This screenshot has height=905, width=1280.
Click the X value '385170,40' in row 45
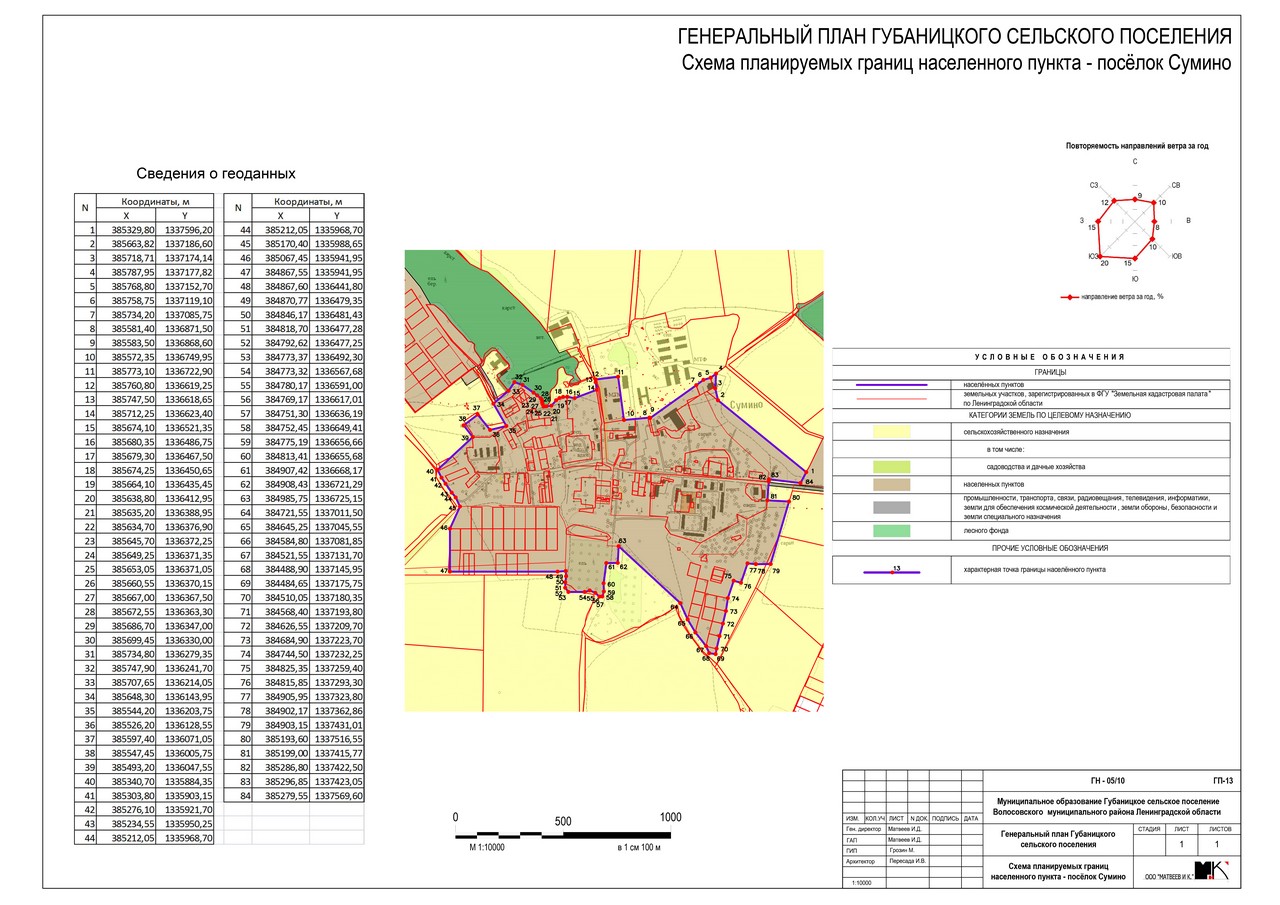pyautogui.click(x=287, y=243)
